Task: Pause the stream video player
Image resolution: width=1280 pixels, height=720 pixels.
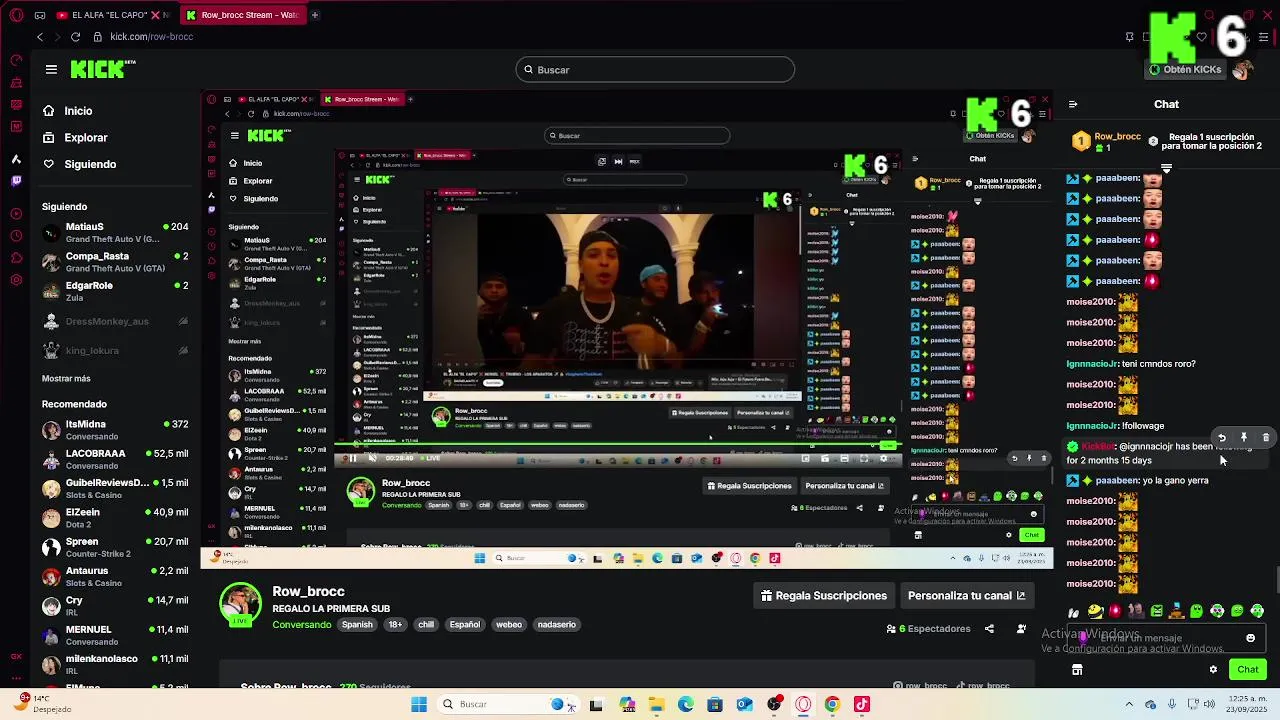Action: (x=352, y=459)
